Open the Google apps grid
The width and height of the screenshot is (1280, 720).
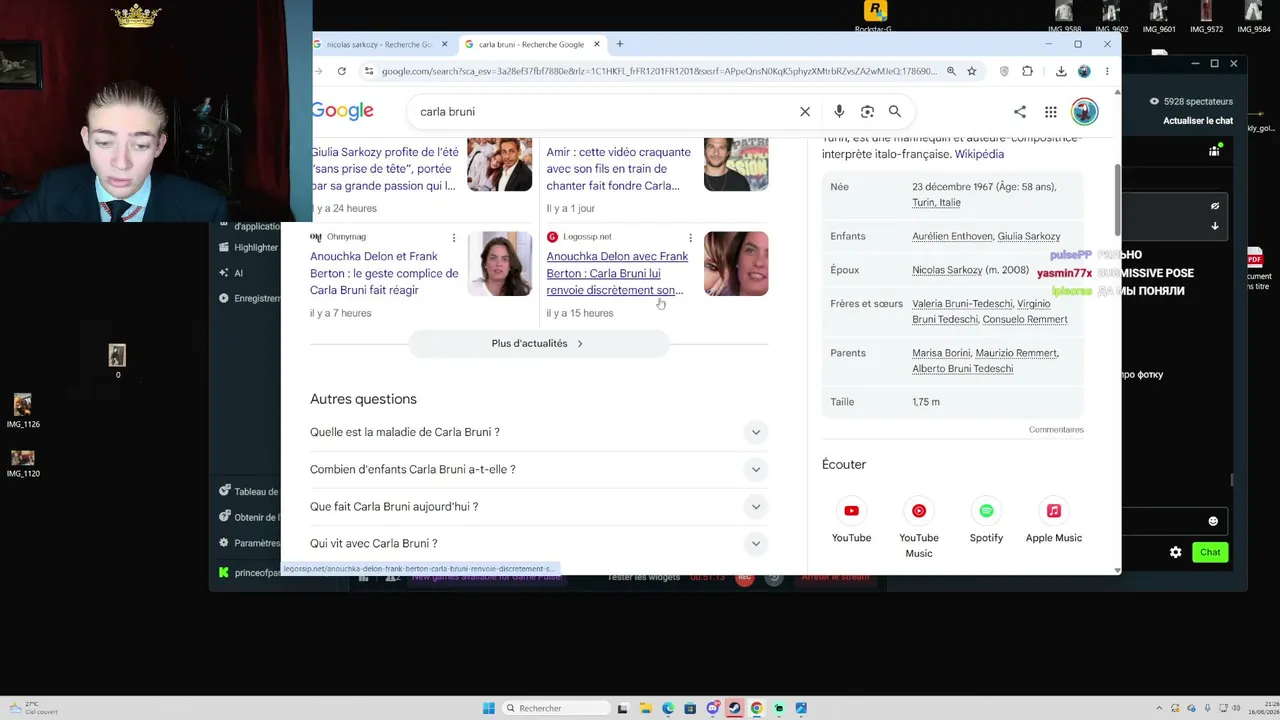coord(1050,112)
